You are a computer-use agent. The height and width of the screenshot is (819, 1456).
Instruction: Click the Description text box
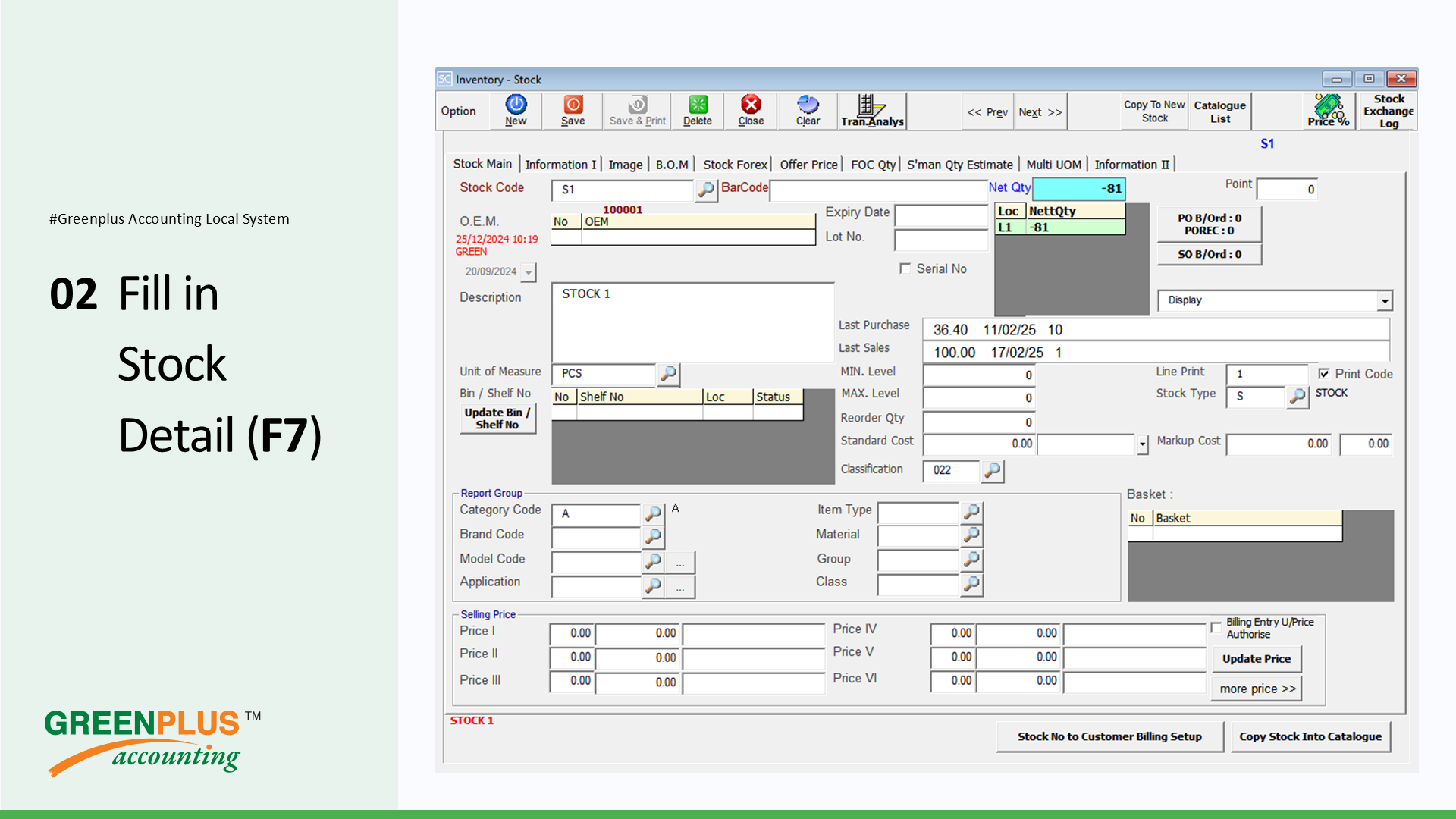coord(693,322)
